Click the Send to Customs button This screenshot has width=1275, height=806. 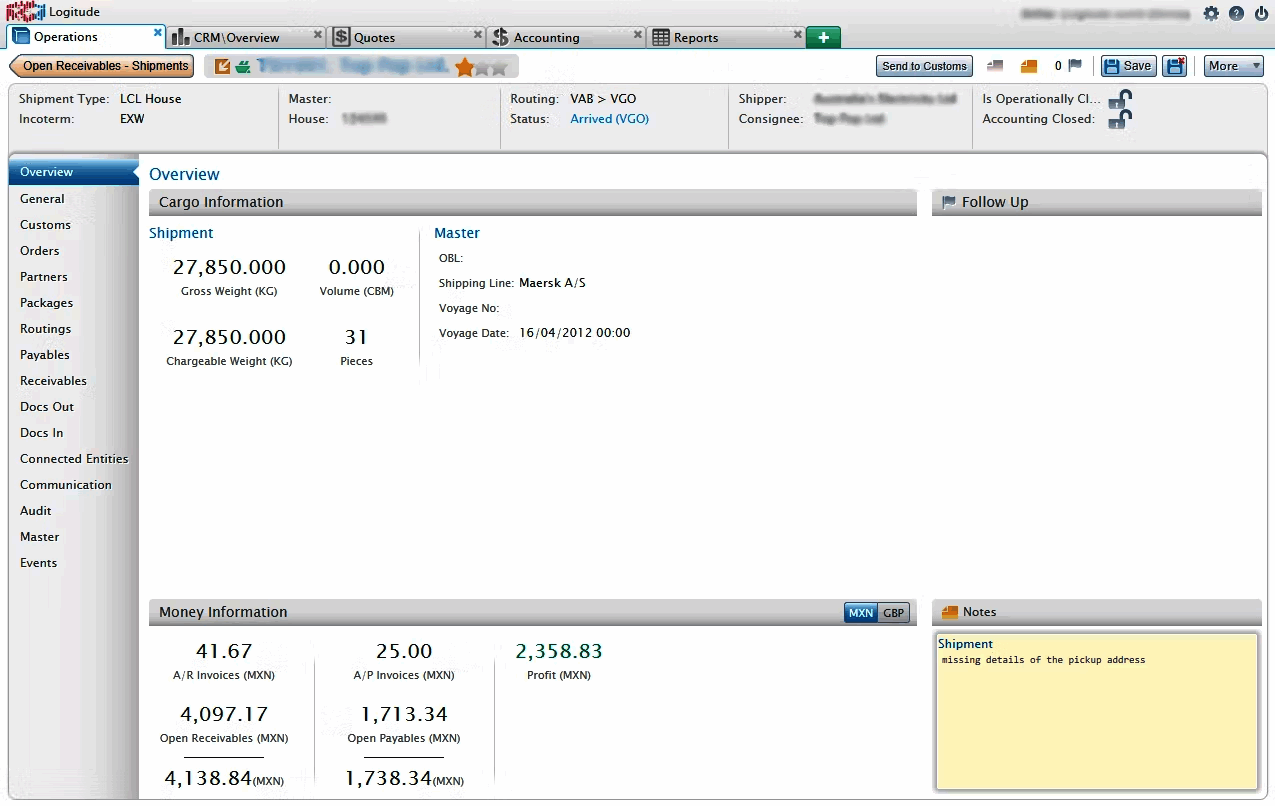(x=924, y=66)
